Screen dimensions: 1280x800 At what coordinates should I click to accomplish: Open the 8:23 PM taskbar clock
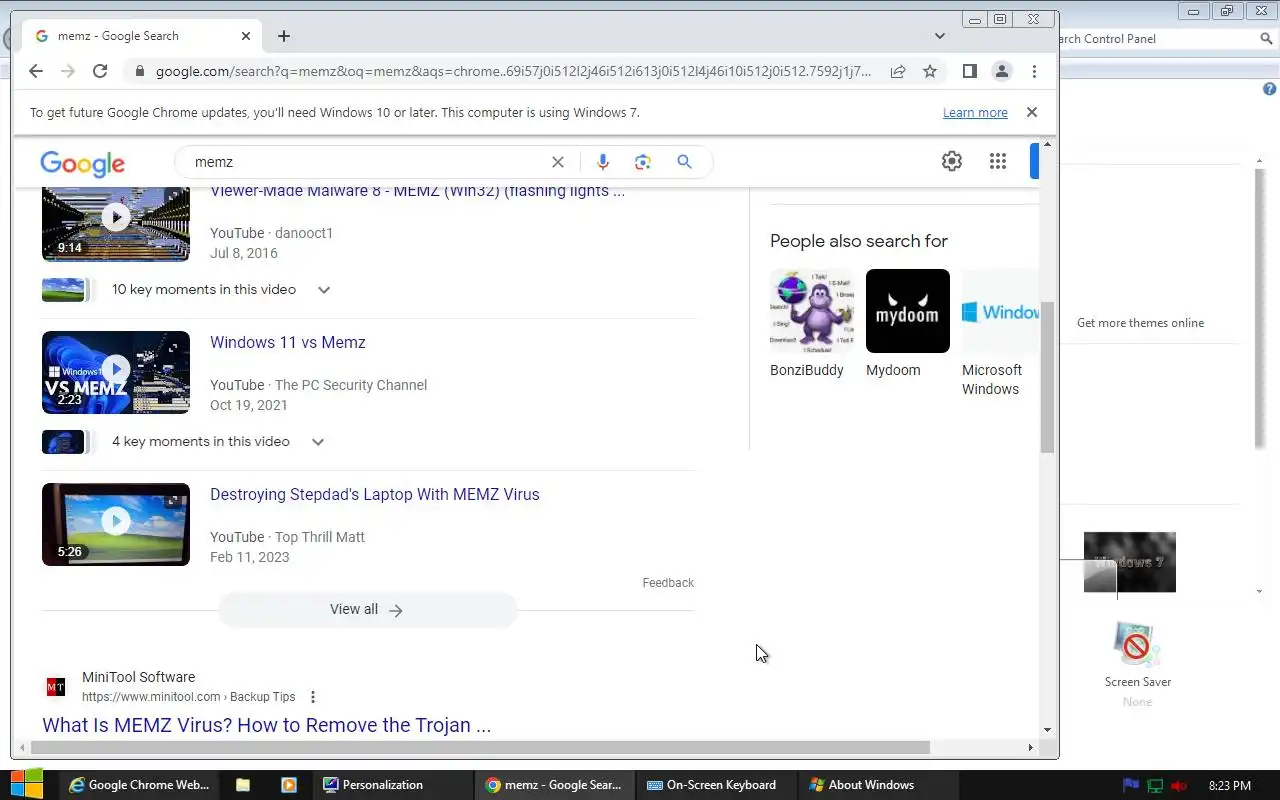point(1230,786)
